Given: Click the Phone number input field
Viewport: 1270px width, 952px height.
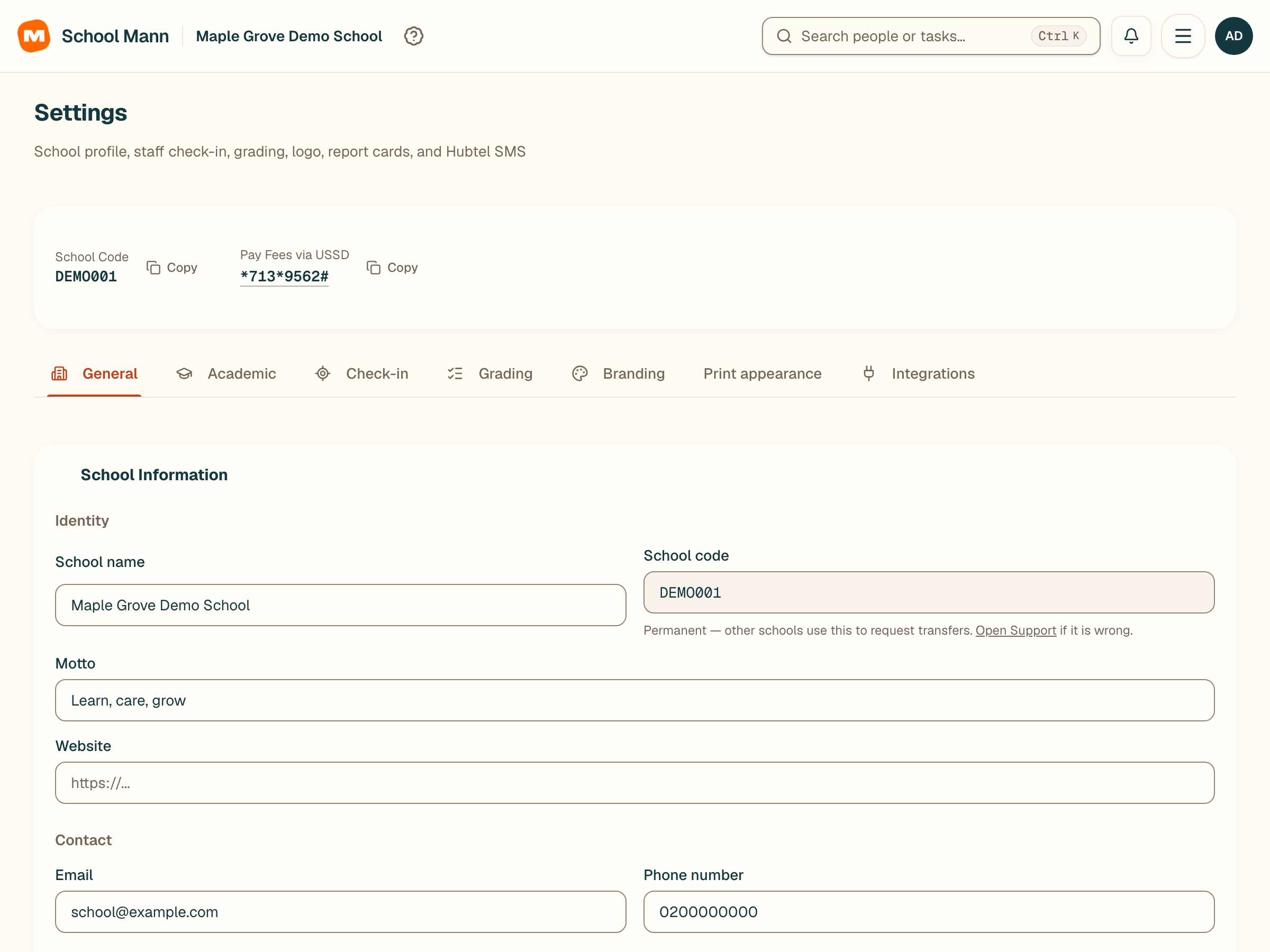Looking at the screenshot, I should tap(928, 911).
